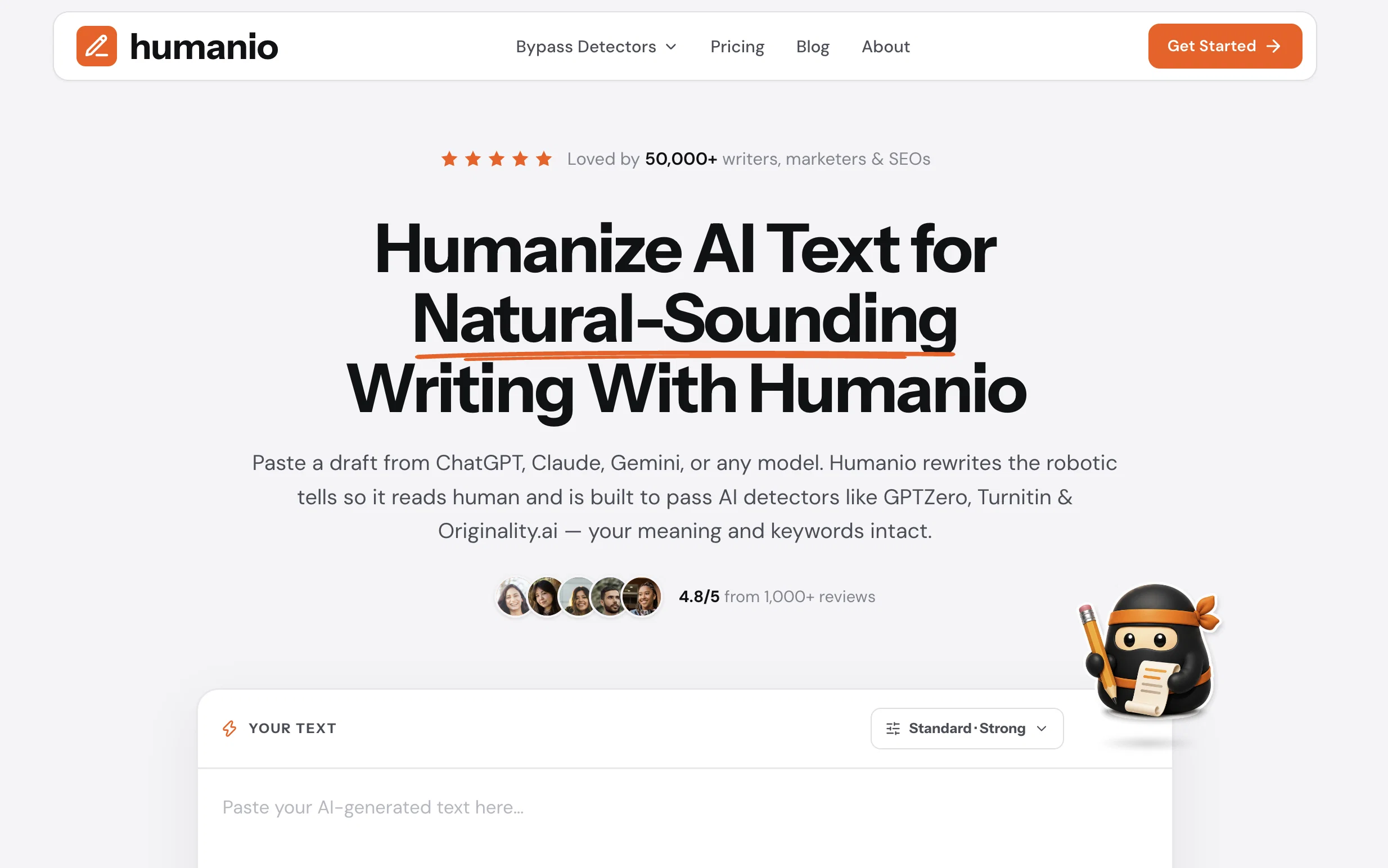Open the About page
This screenshot has width=1388, height=868.
pyautogui.click(x=886, y=47)
